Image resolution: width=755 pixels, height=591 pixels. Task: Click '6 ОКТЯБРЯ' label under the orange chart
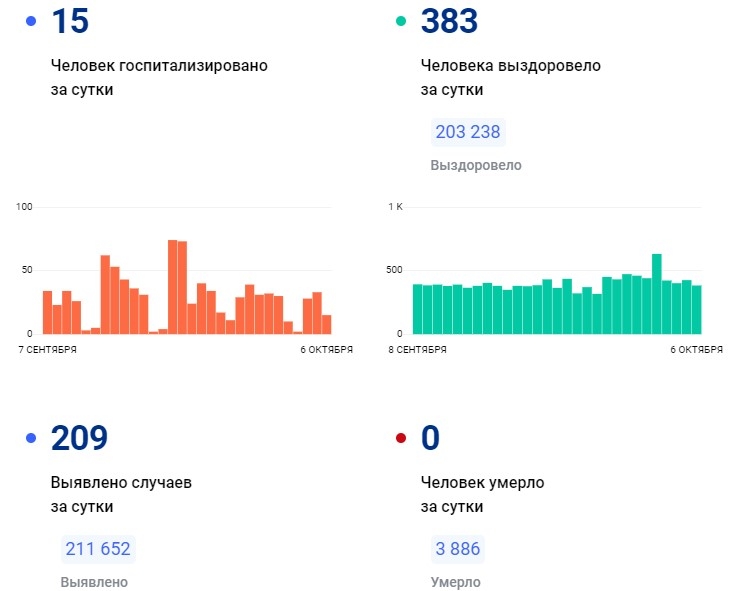[324, 350]
